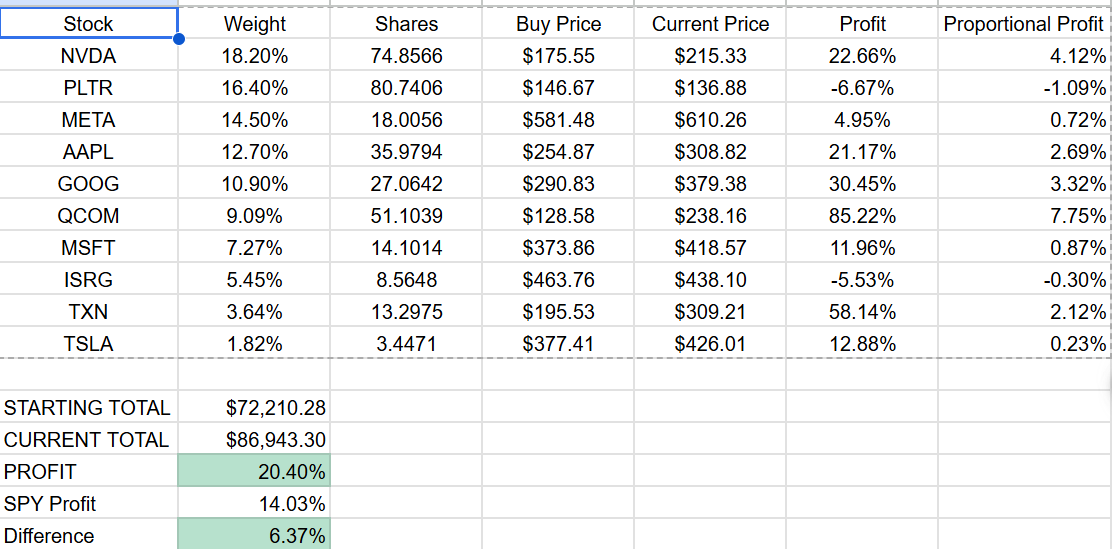
Task: Click the TSLA stock cell
Action: 89,343
